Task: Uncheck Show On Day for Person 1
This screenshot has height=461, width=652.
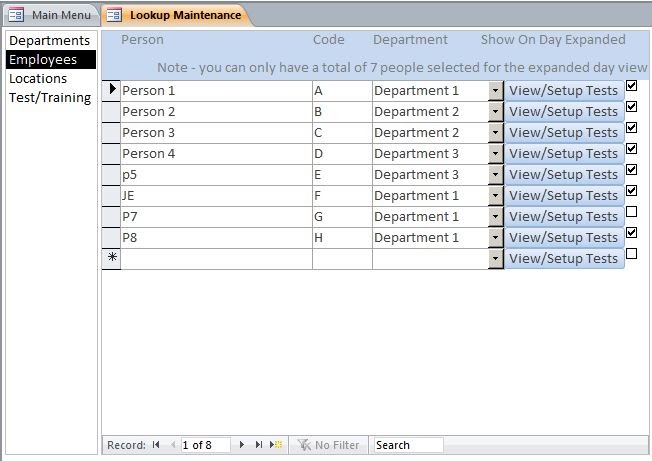Action: 631,86
